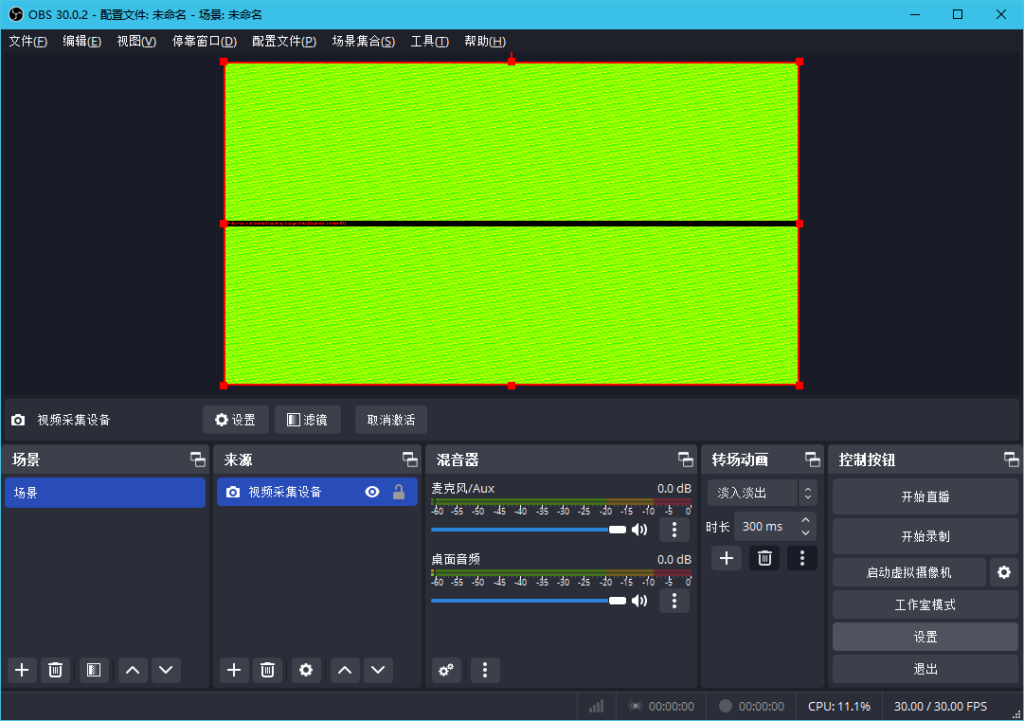Open 桌面音频 three-dot options menu
Image resolution: width=1024 pixels, height=721 pixels.
pos(674,600)
